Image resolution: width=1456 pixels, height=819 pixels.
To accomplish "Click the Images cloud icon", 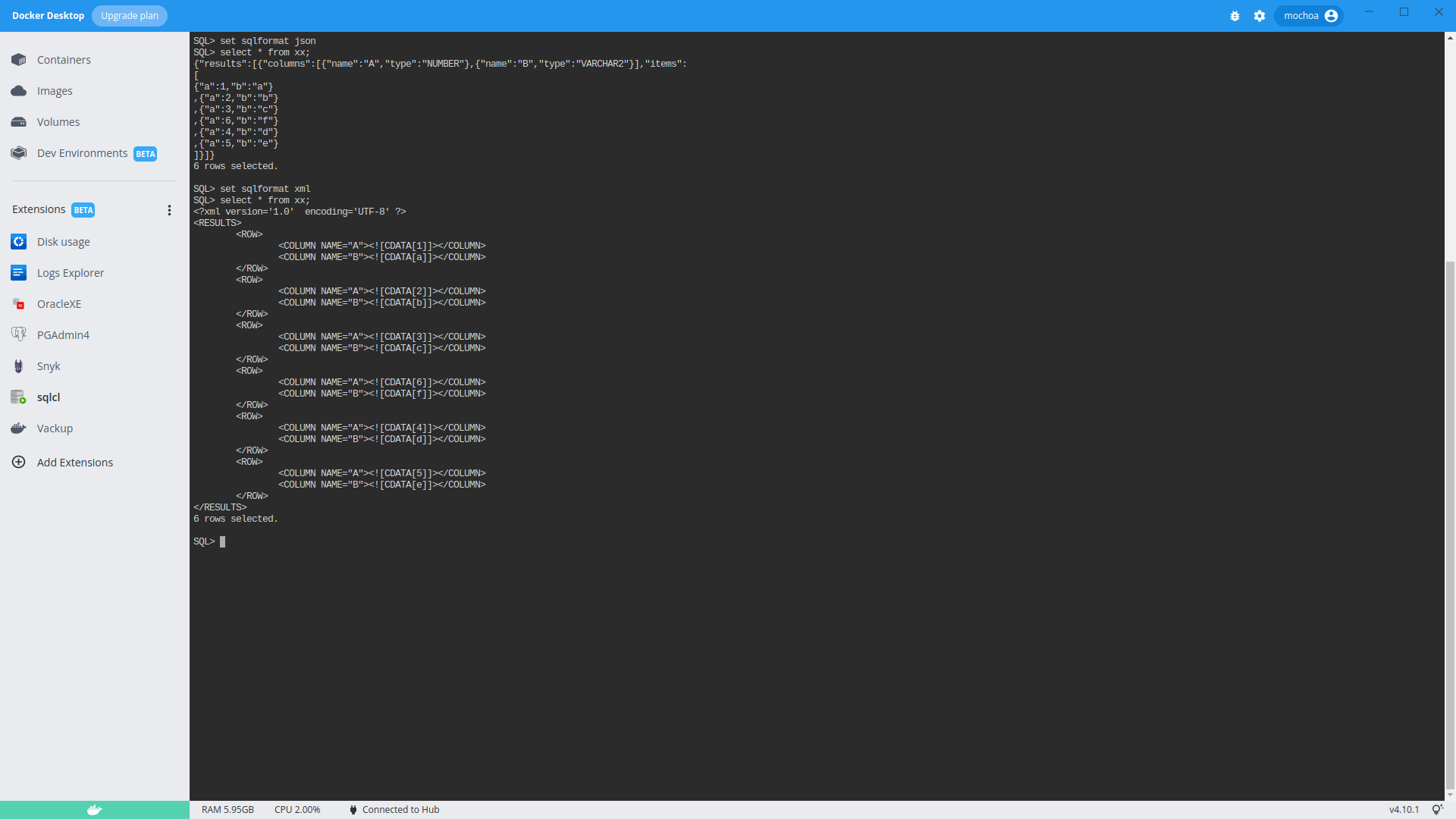I will (x=19, y=91).
